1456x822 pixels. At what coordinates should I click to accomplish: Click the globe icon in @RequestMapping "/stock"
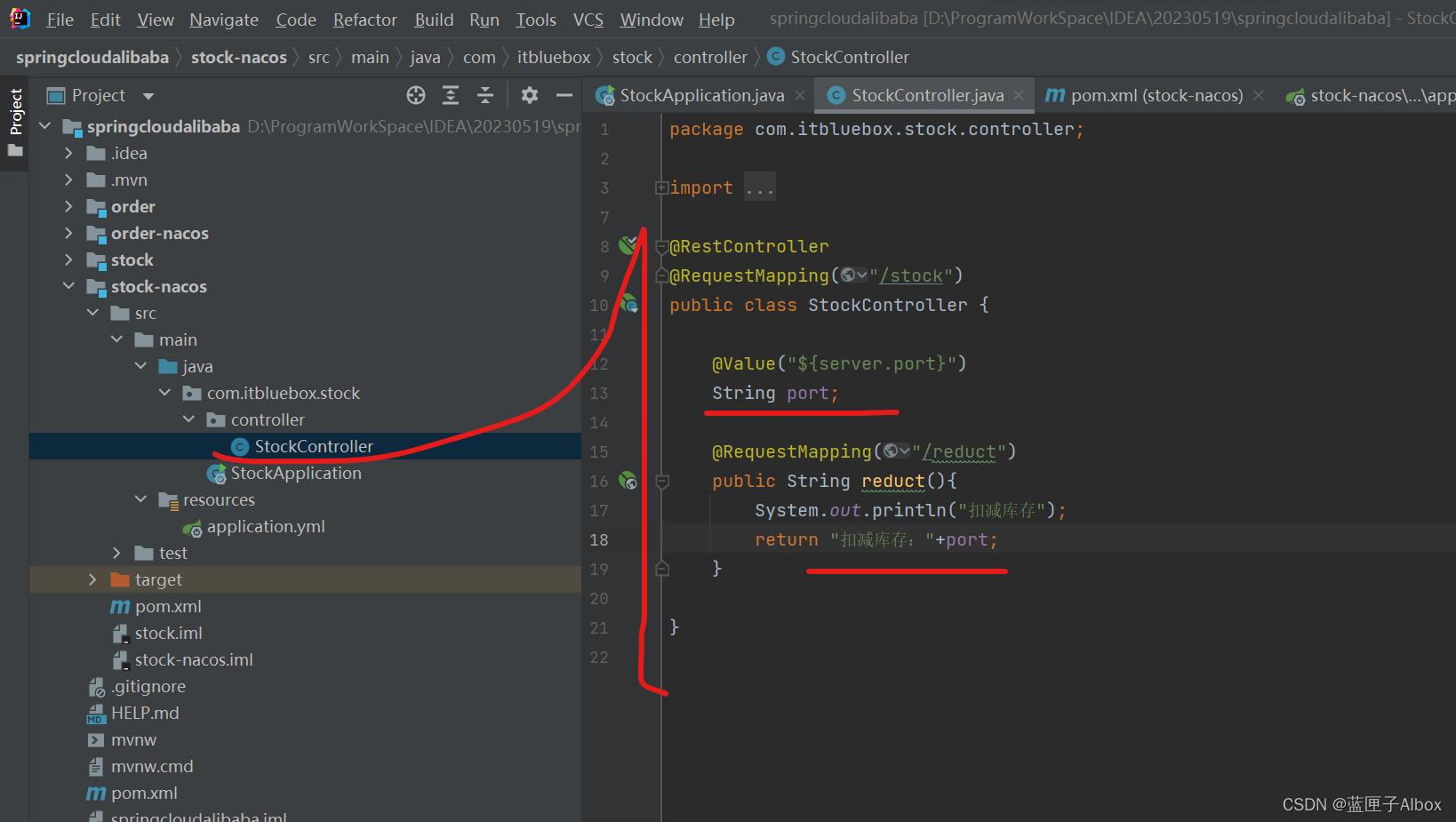click(852, 275)
